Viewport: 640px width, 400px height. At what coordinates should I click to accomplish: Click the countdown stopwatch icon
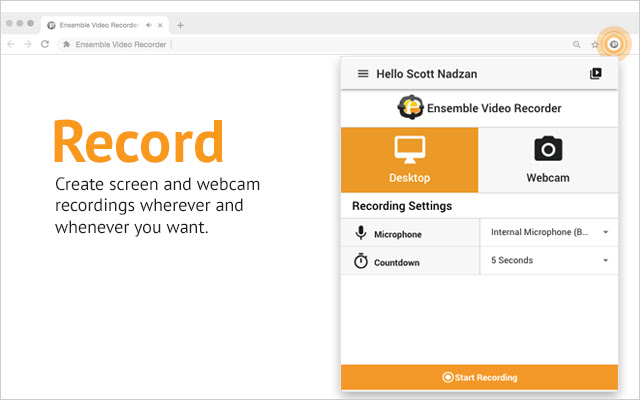point(361,261)
